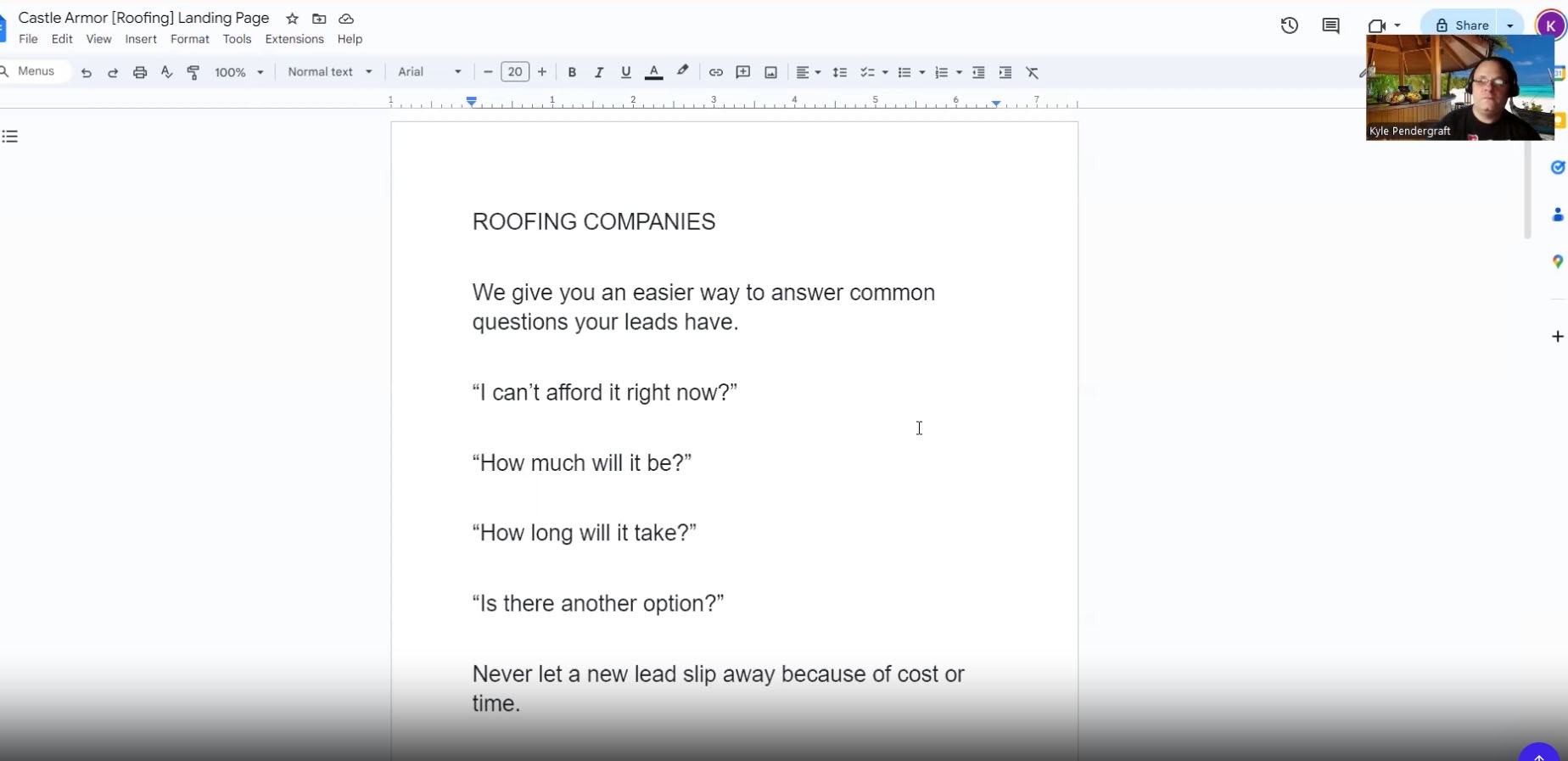This screenshot has width=1568, height=761.
Task: Run spelling and grammar check
Action: point(166,73)
